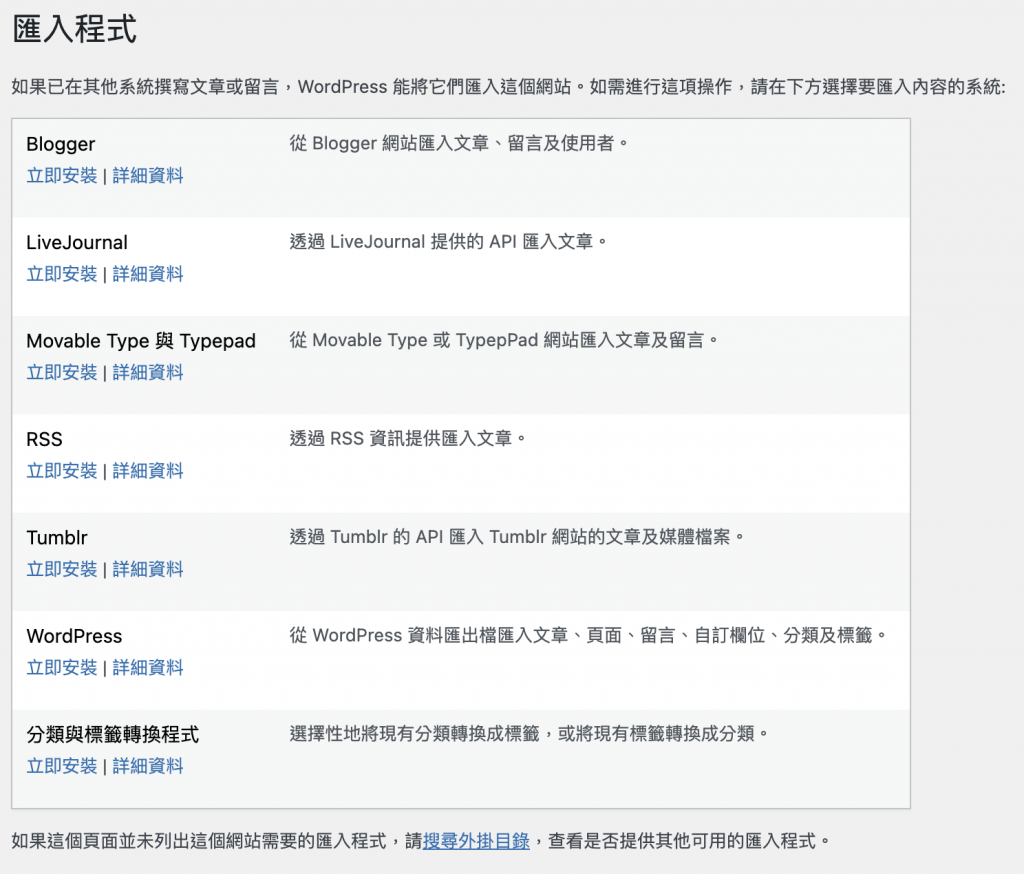Select the LiveJournal importer name
This screenshot has height=874, width=1024.
click(x=77, y=243)
